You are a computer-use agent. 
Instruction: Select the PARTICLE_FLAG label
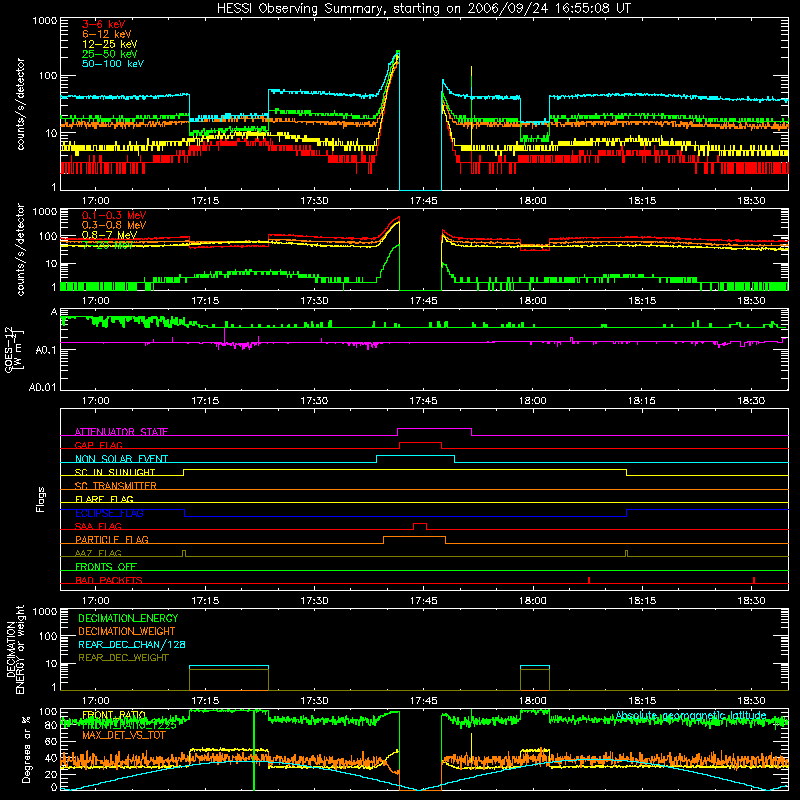(x=112, y=539)
